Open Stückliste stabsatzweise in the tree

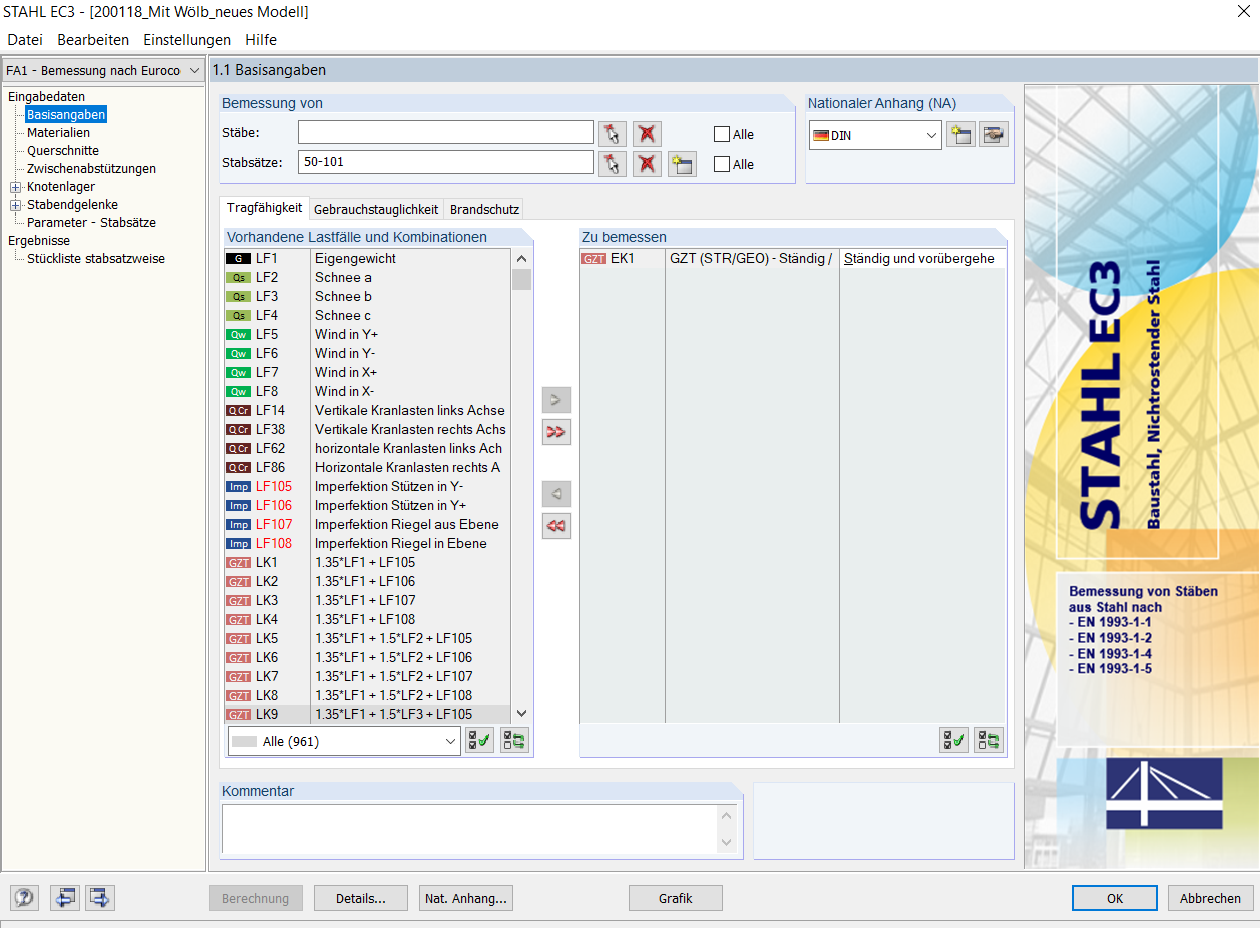[96, 259]
